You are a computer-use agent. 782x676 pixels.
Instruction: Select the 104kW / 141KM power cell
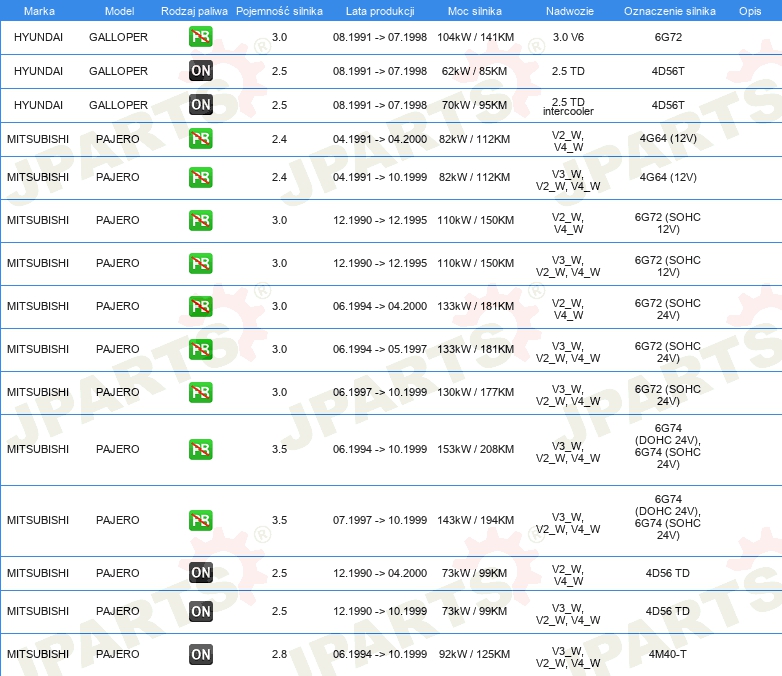pyautogui.click(x=475, y=37)
